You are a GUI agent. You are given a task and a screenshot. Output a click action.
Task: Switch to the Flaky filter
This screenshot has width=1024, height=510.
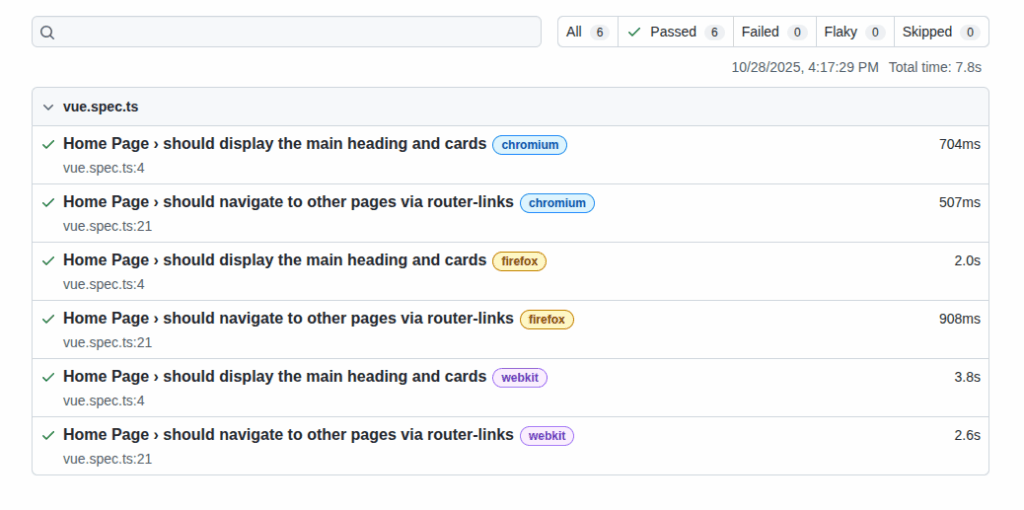point(854,32)
